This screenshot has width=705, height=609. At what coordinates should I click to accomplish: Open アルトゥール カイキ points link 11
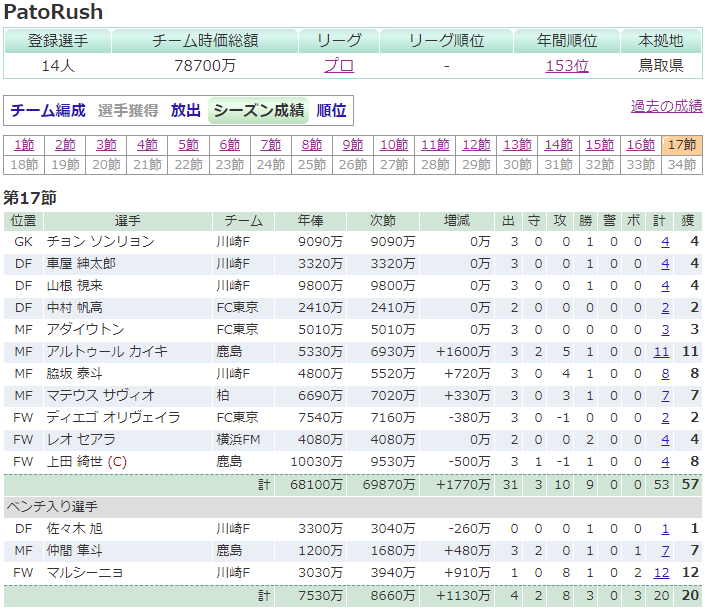pos(661,352)
